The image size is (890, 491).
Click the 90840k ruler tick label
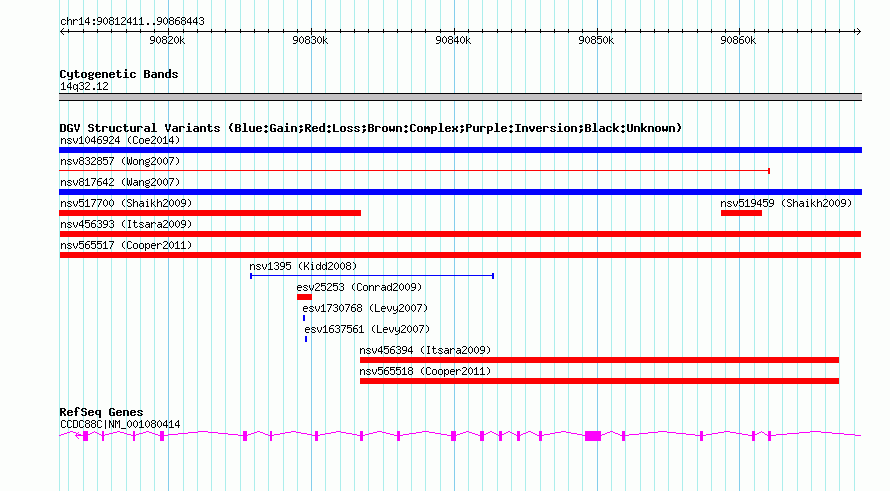pos(453,40)
